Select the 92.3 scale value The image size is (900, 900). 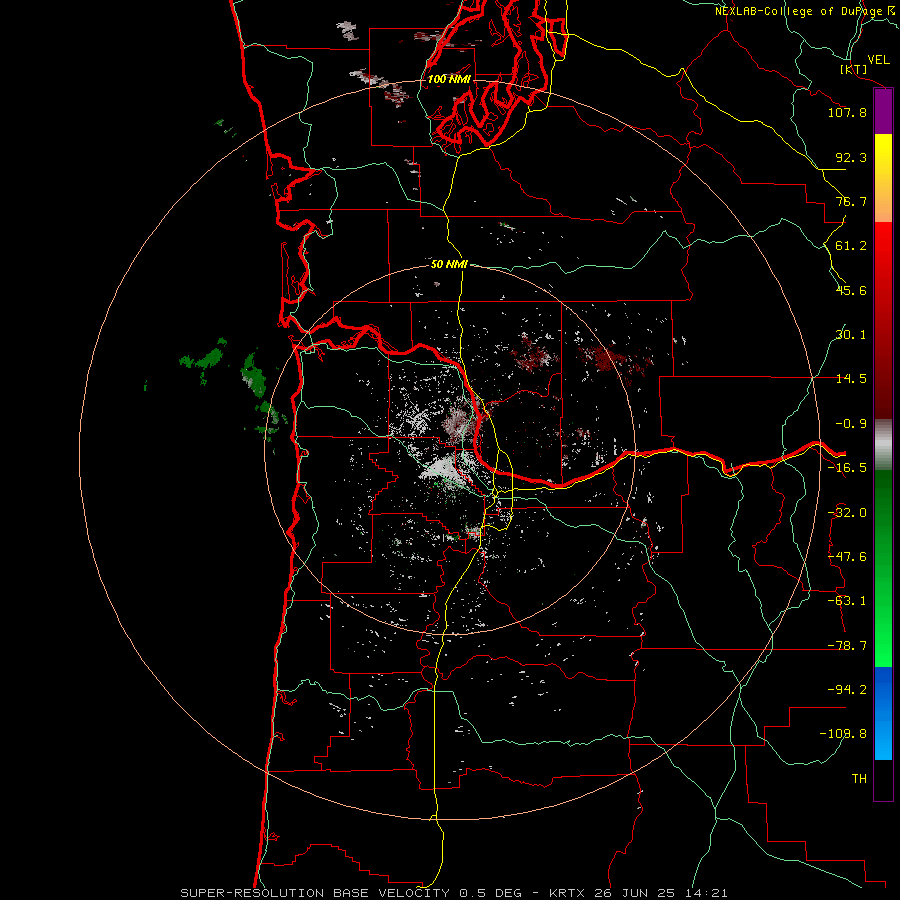click(851, 157)
